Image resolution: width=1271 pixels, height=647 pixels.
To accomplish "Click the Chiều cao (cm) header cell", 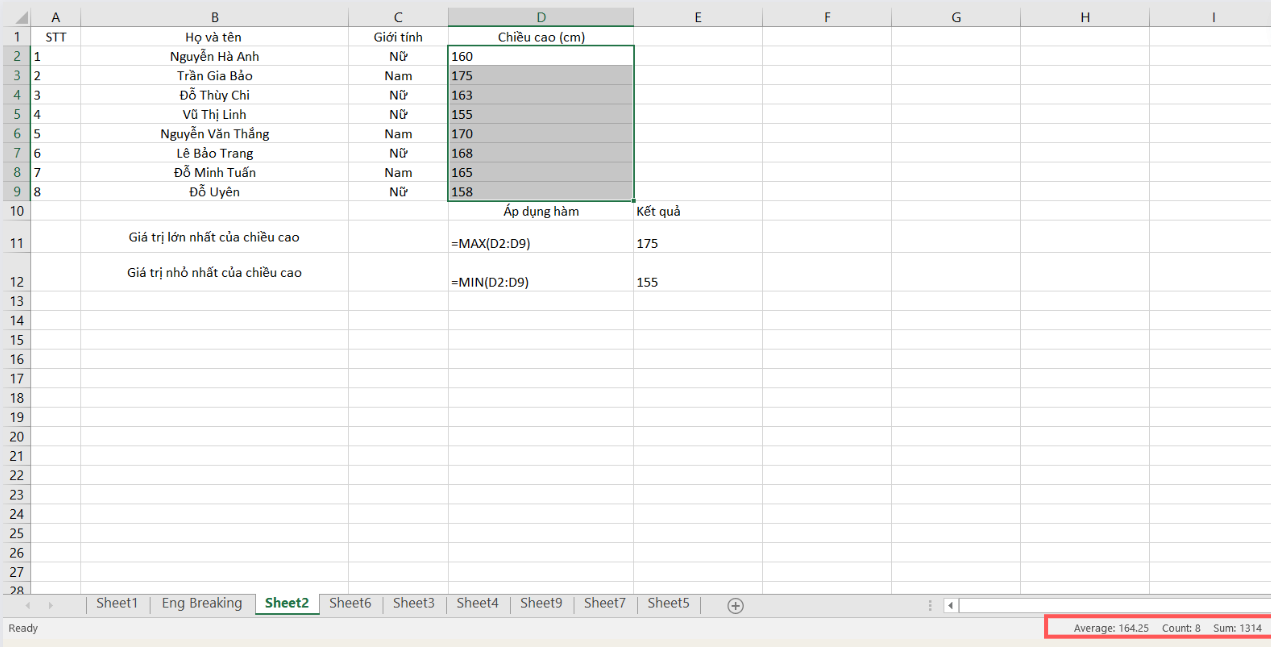I will [540, 37].
